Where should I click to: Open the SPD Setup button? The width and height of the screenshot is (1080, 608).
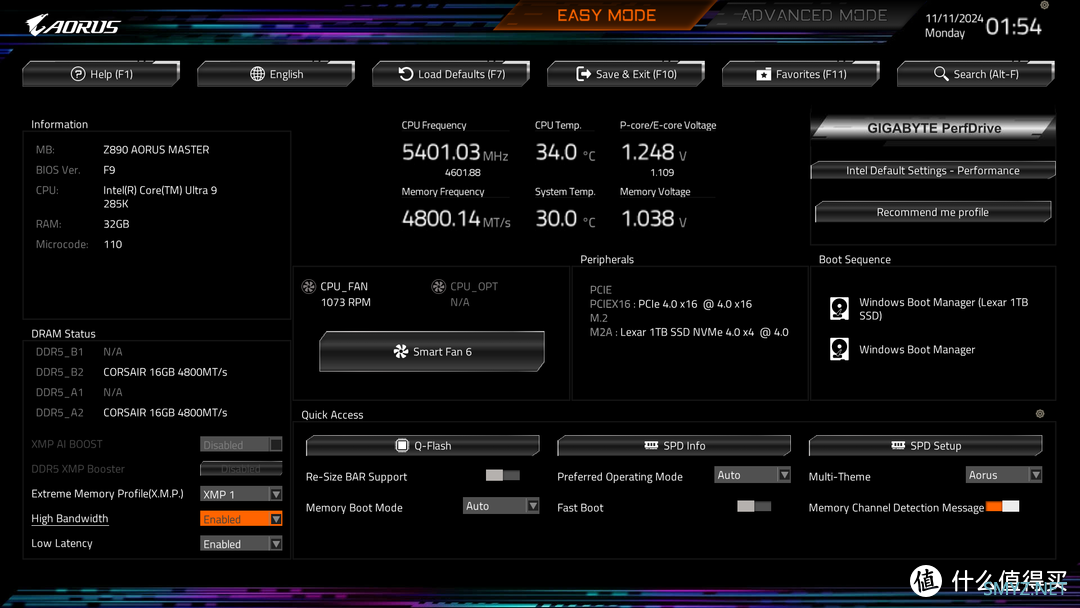pos(925,445)
